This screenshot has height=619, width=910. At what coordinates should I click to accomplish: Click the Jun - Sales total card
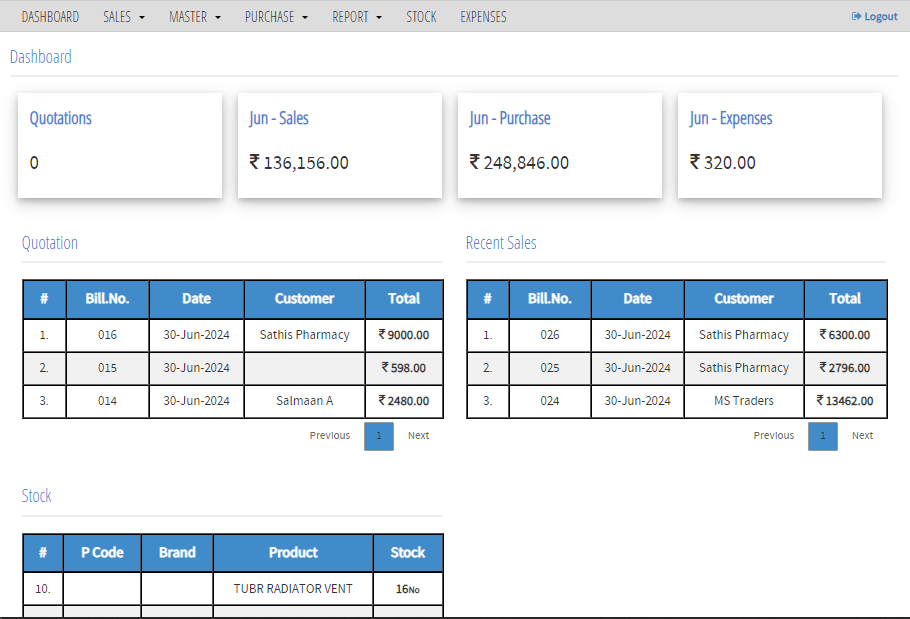point(340,145)
